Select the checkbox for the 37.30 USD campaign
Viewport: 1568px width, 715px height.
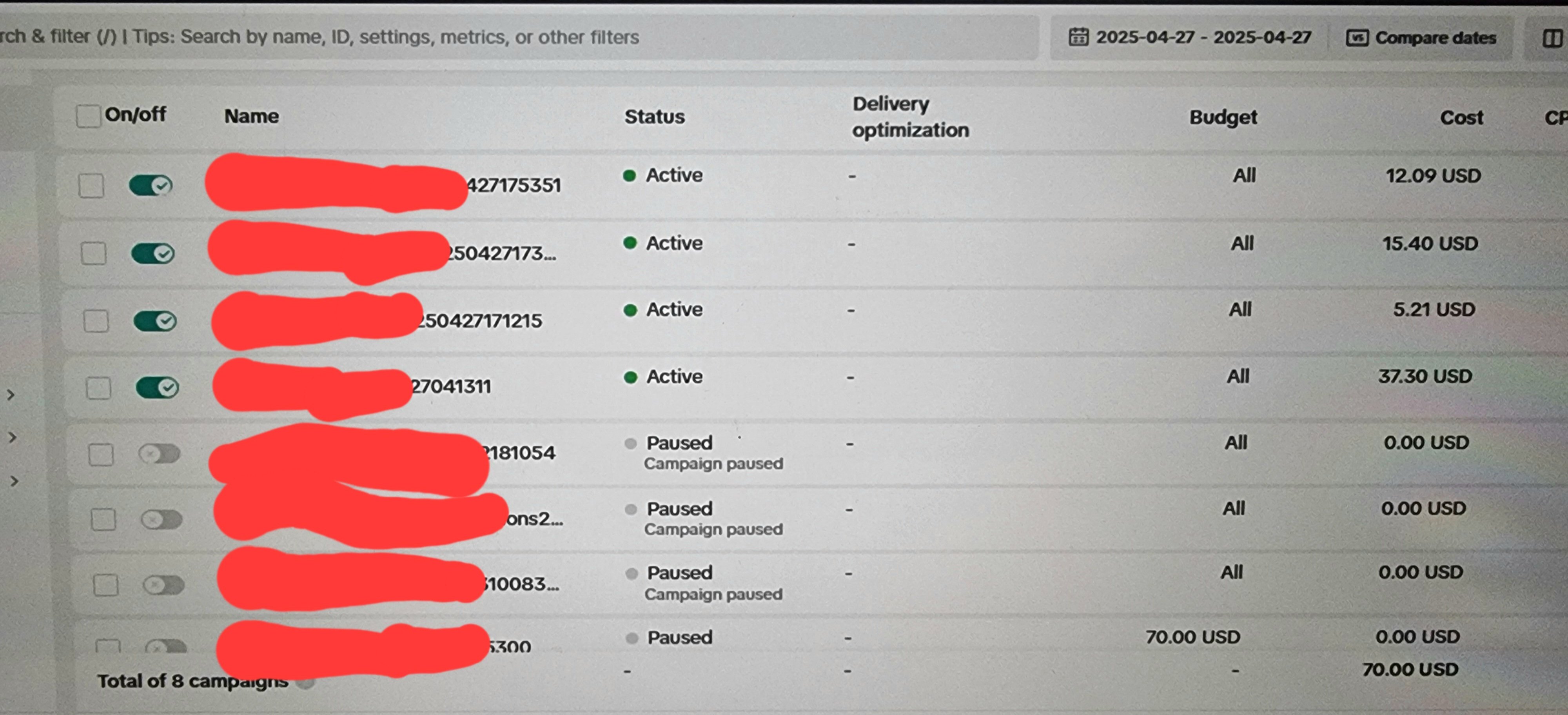pyautogui.click(x=98, y=388)
